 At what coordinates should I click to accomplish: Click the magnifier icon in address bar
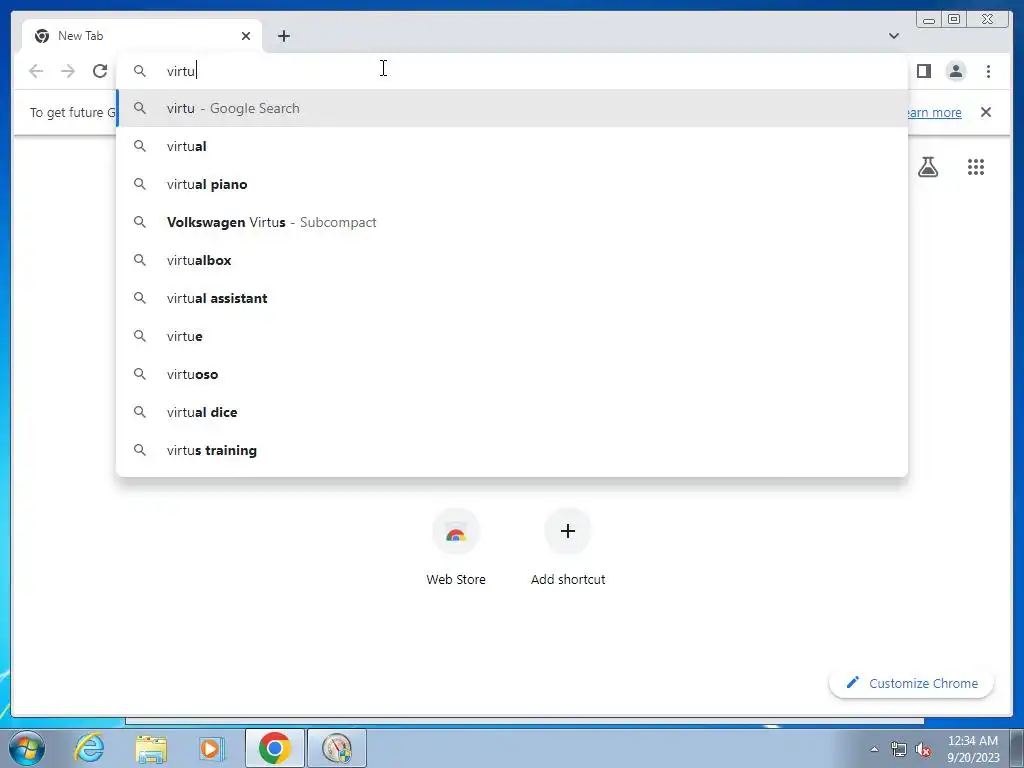coord(140,71)
